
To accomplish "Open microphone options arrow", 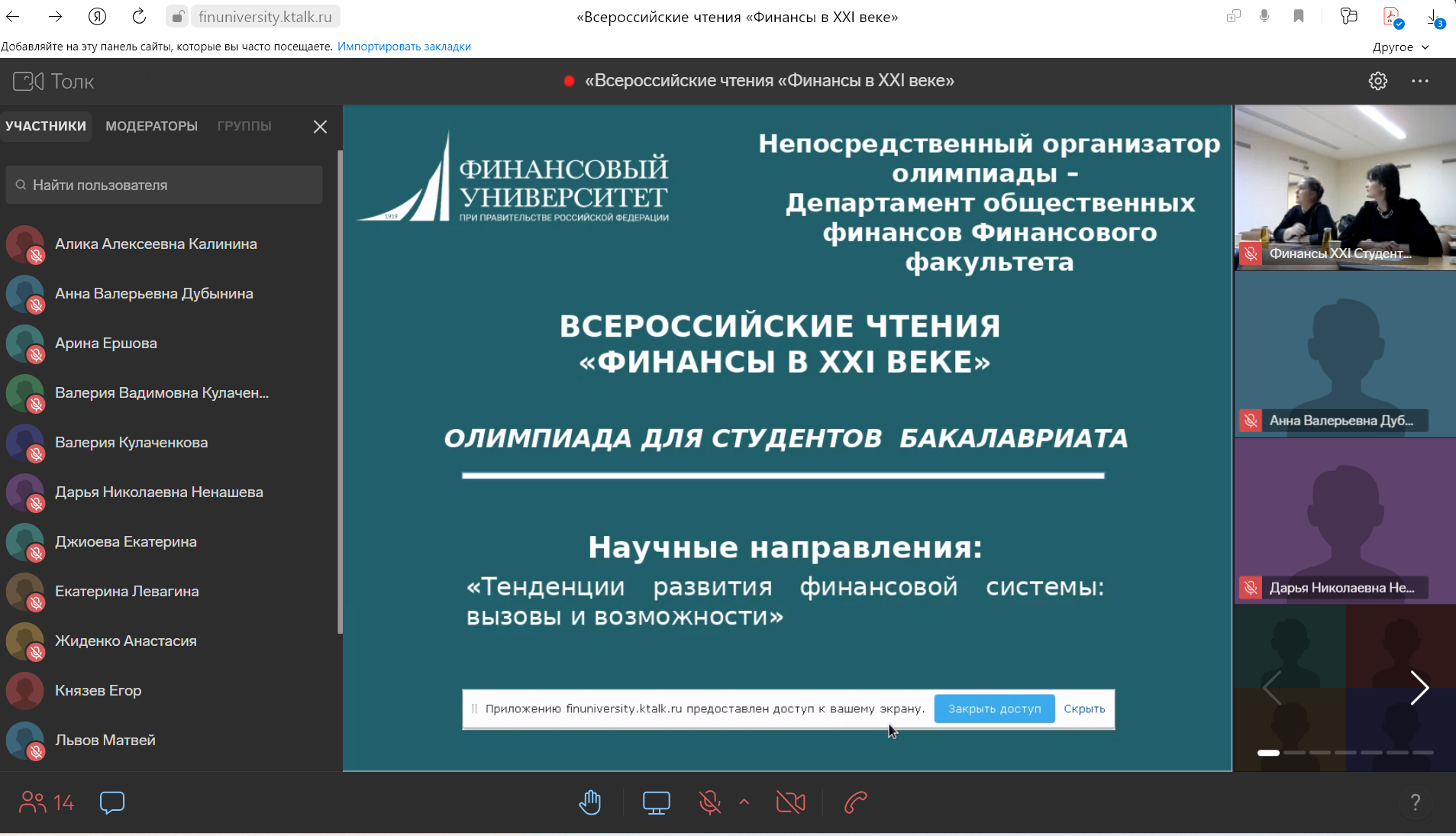I will click(744, 802).
